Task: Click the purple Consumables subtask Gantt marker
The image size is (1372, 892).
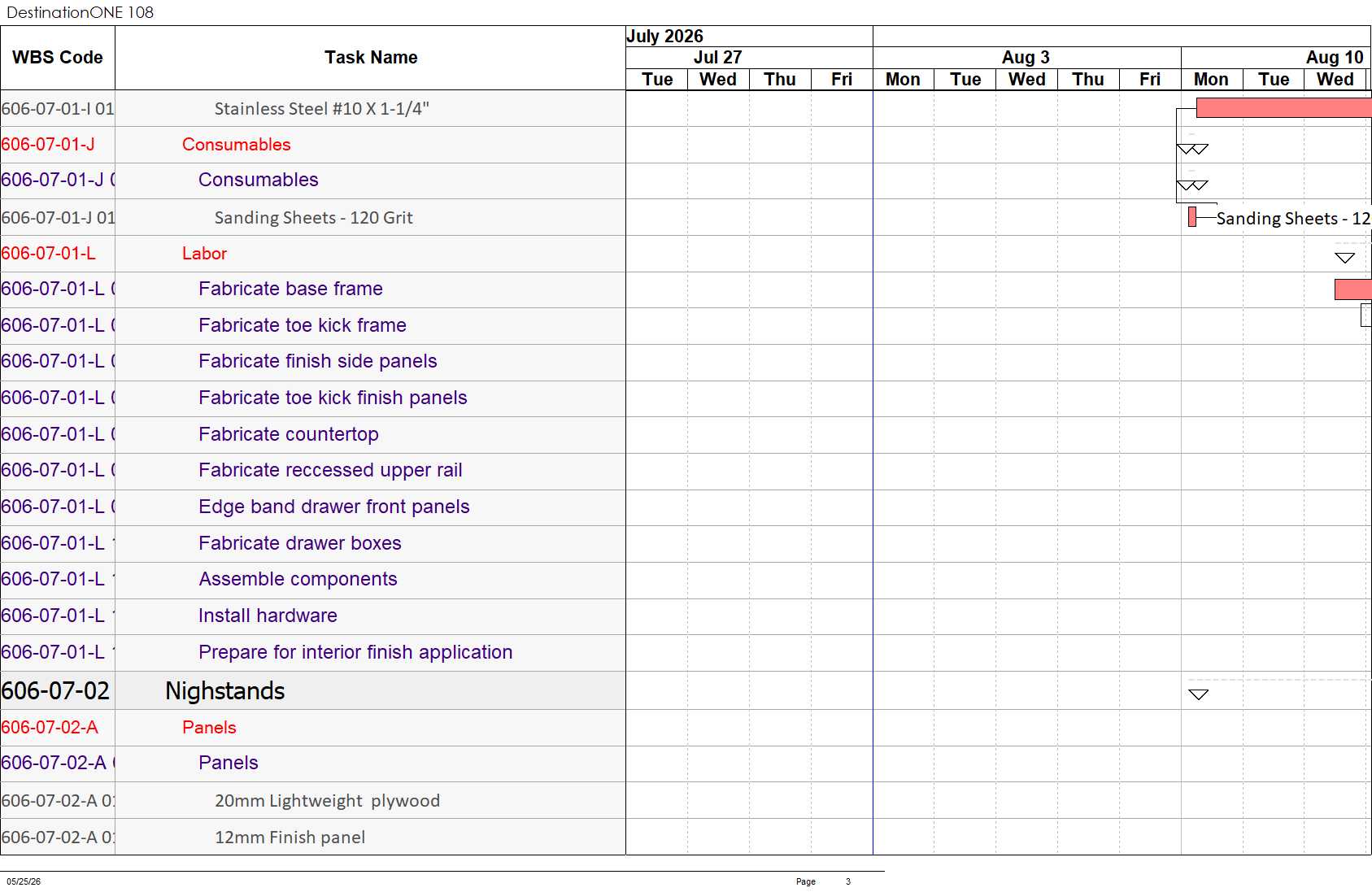Action: click(1192, 185)
